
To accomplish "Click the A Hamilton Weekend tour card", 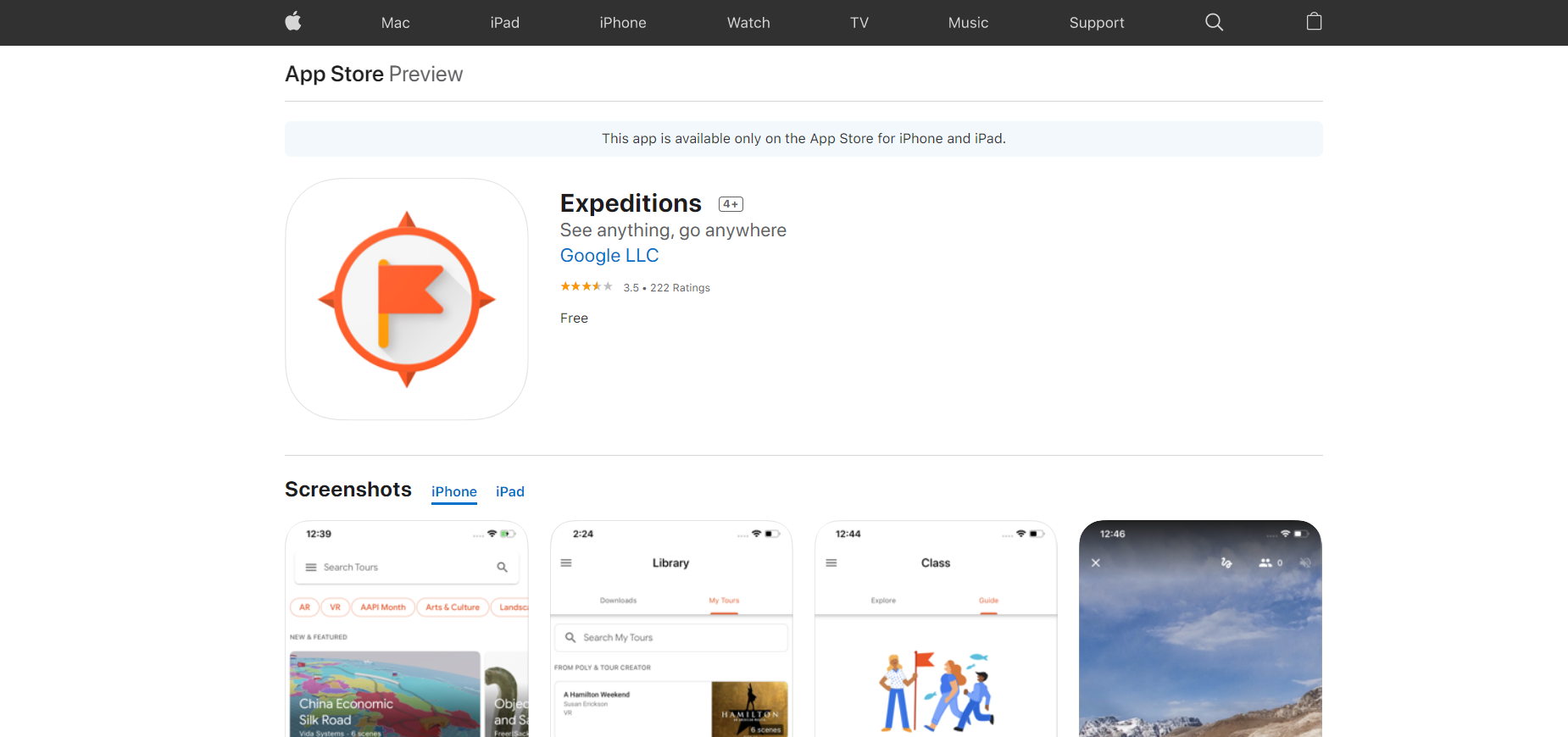I will click(x=671, y=708).
